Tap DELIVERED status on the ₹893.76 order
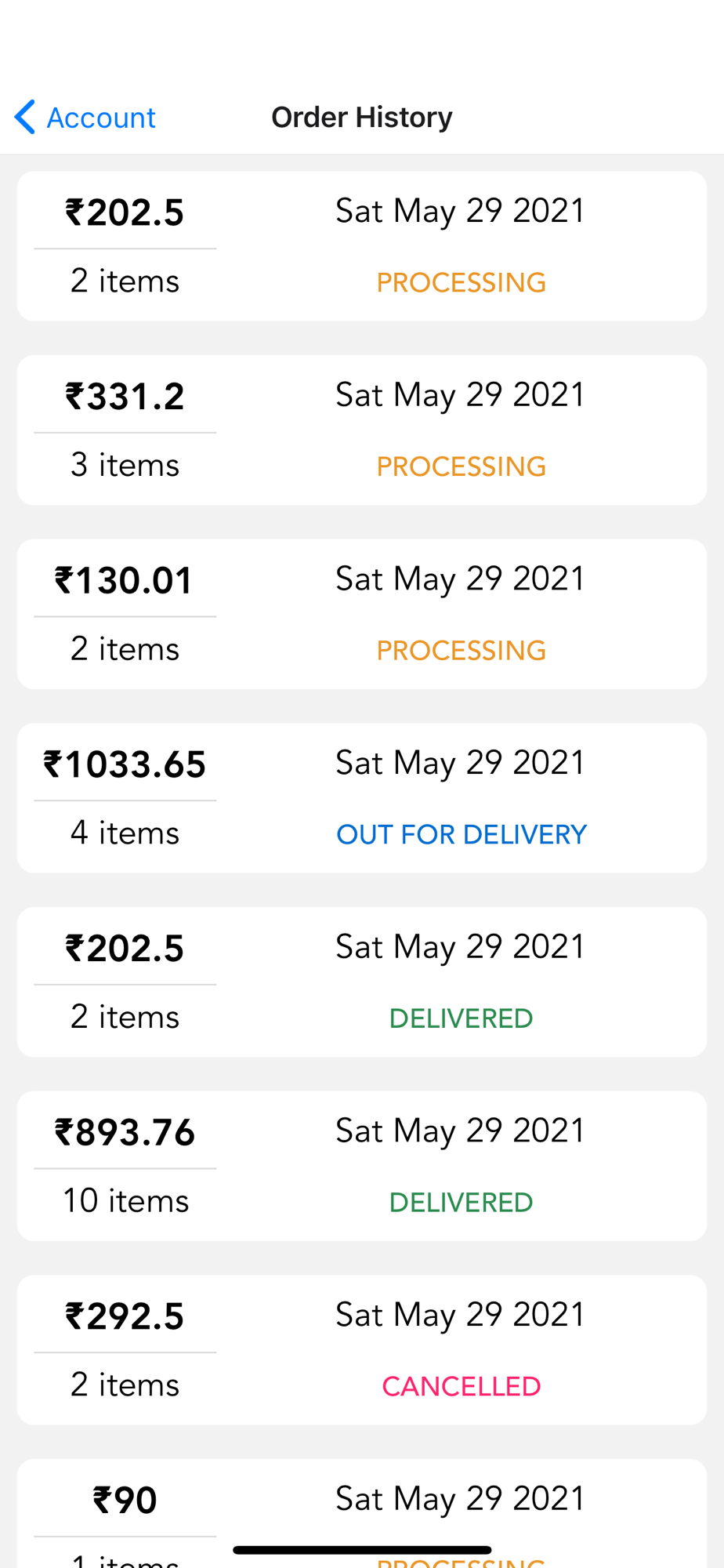Viewport: 724px width, 1568px height. [x=461, y=1203]
